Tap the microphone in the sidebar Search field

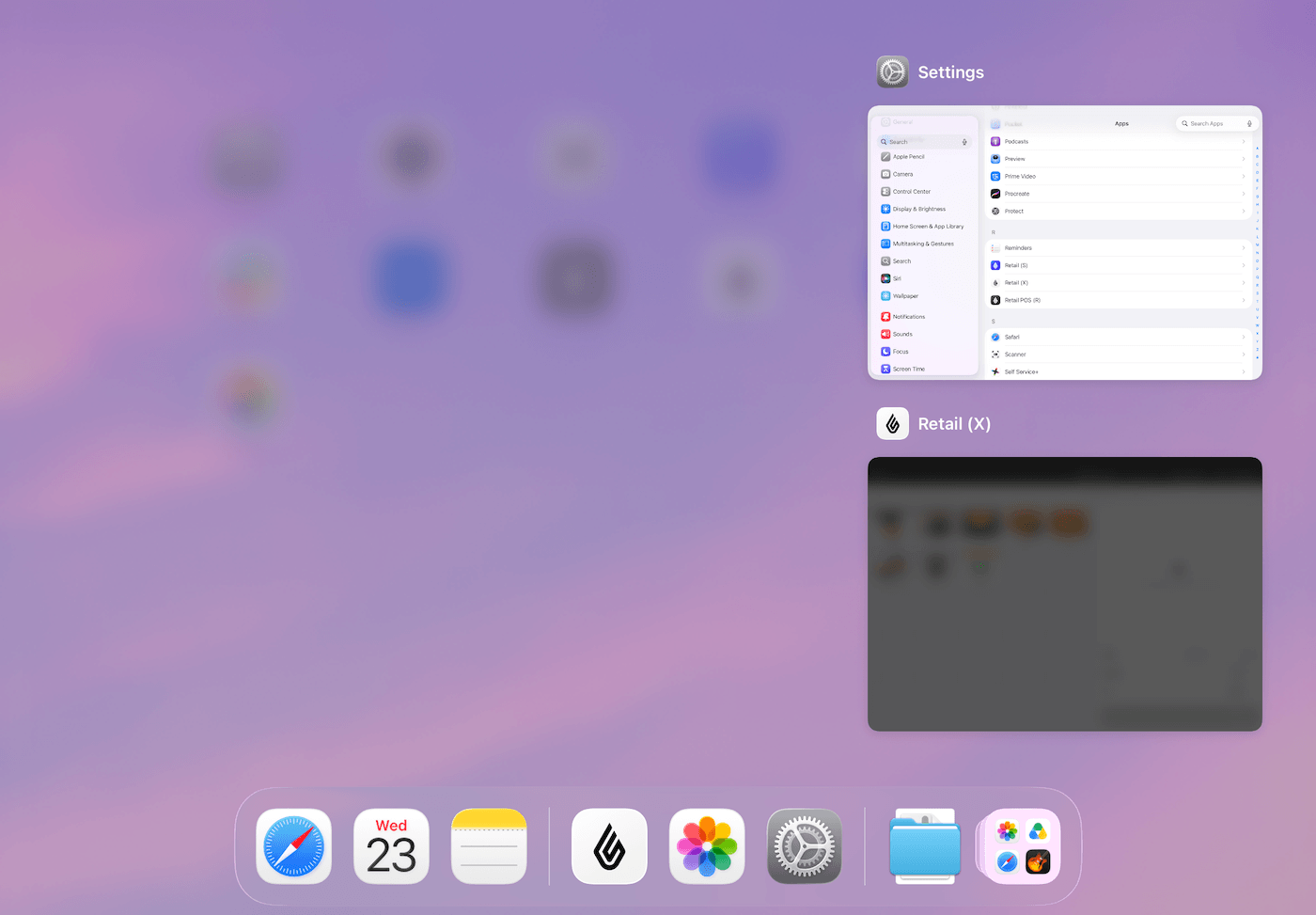[964, 142]
